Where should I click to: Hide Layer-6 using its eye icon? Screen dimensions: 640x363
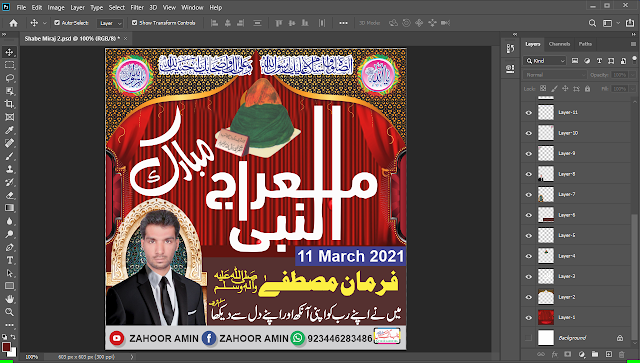(529, 215)
